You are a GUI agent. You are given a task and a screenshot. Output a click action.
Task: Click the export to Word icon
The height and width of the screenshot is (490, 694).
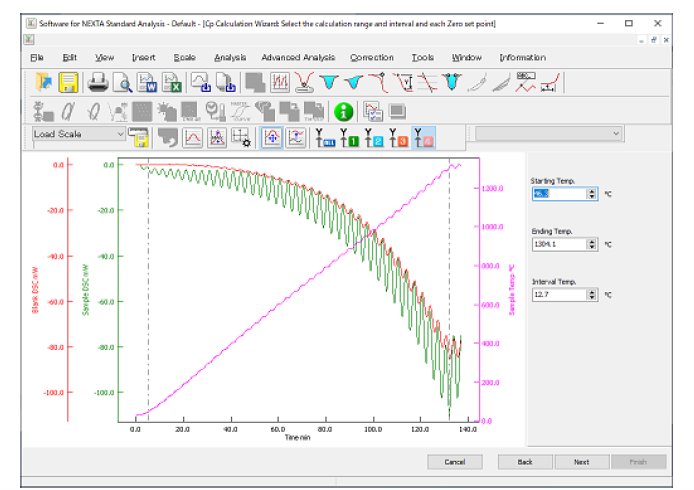[x=146, y=83]
